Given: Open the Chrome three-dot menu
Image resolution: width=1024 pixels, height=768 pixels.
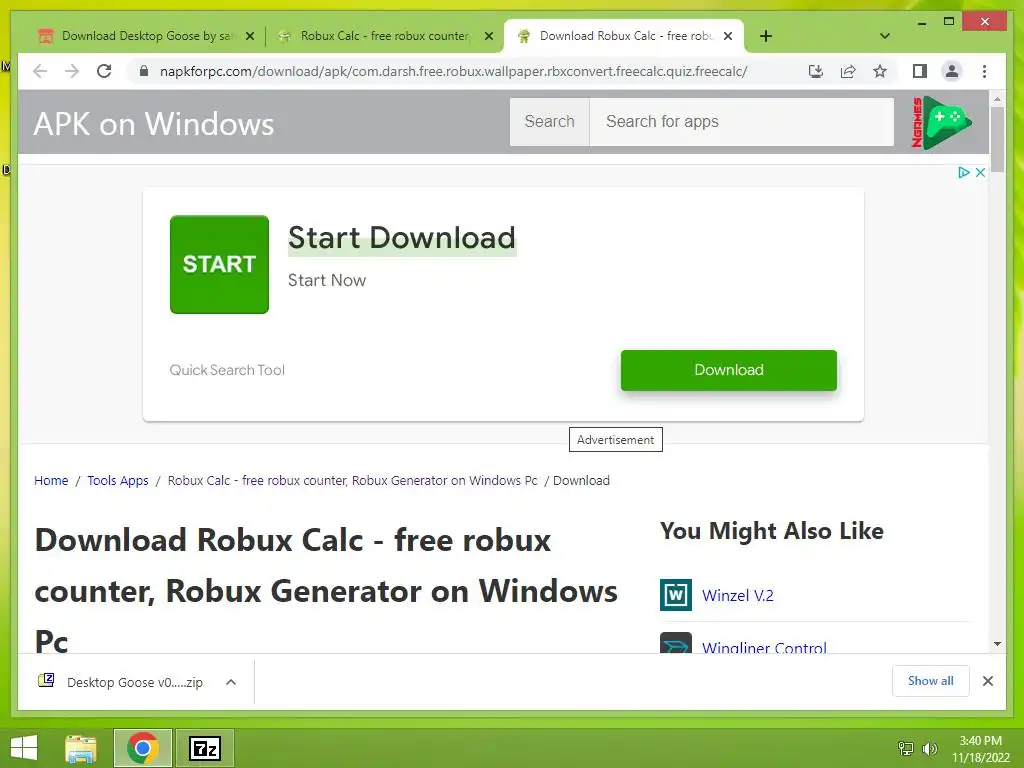Looking at the screenshot, I should tap(984, 71).
